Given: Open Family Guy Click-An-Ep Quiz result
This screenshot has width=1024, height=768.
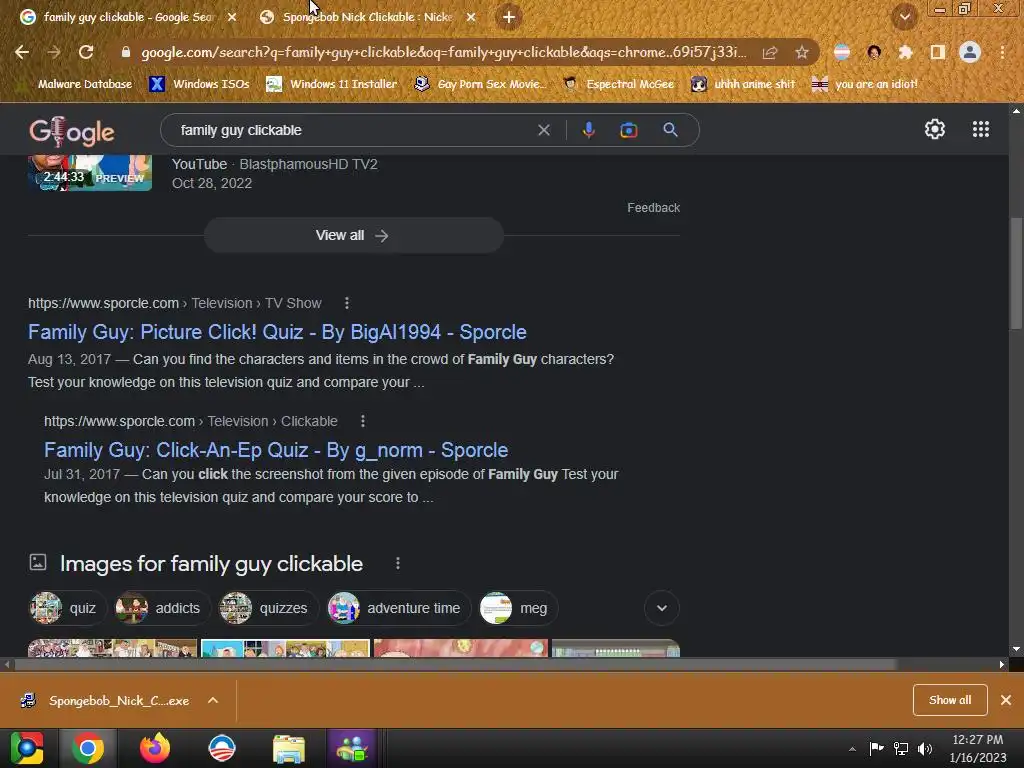Looking at the screenshot, I should [x=276, y=450].
